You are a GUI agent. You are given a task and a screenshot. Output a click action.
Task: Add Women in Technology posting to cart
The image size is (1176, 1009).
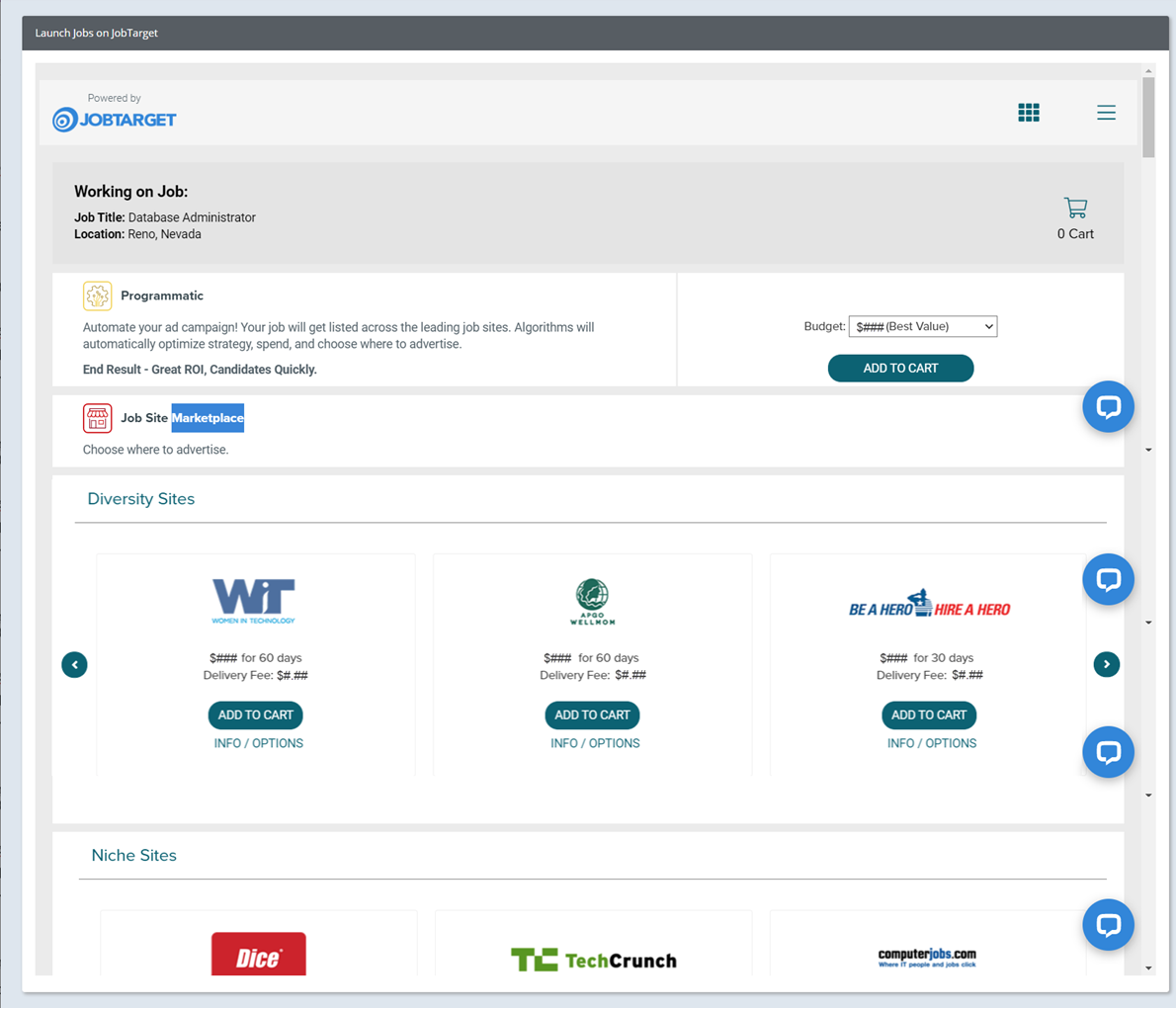click(255, 715)
